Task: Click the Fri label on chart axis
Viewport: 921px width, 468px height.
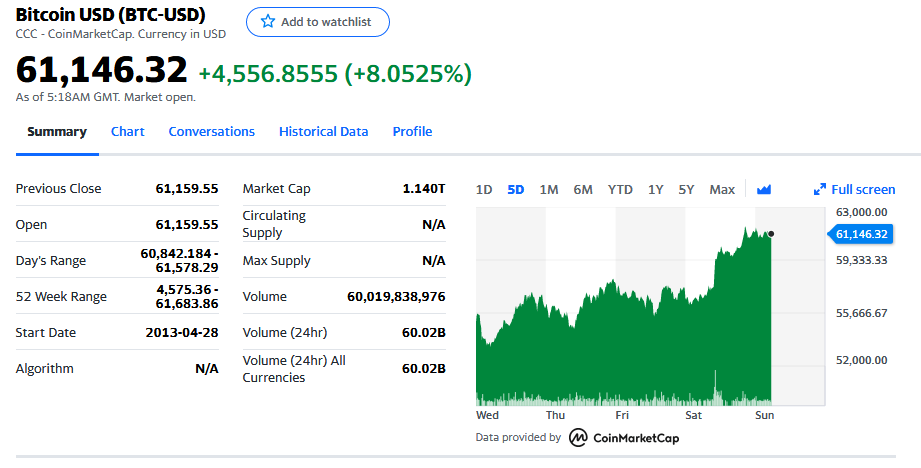Action: tap(622, 415)
